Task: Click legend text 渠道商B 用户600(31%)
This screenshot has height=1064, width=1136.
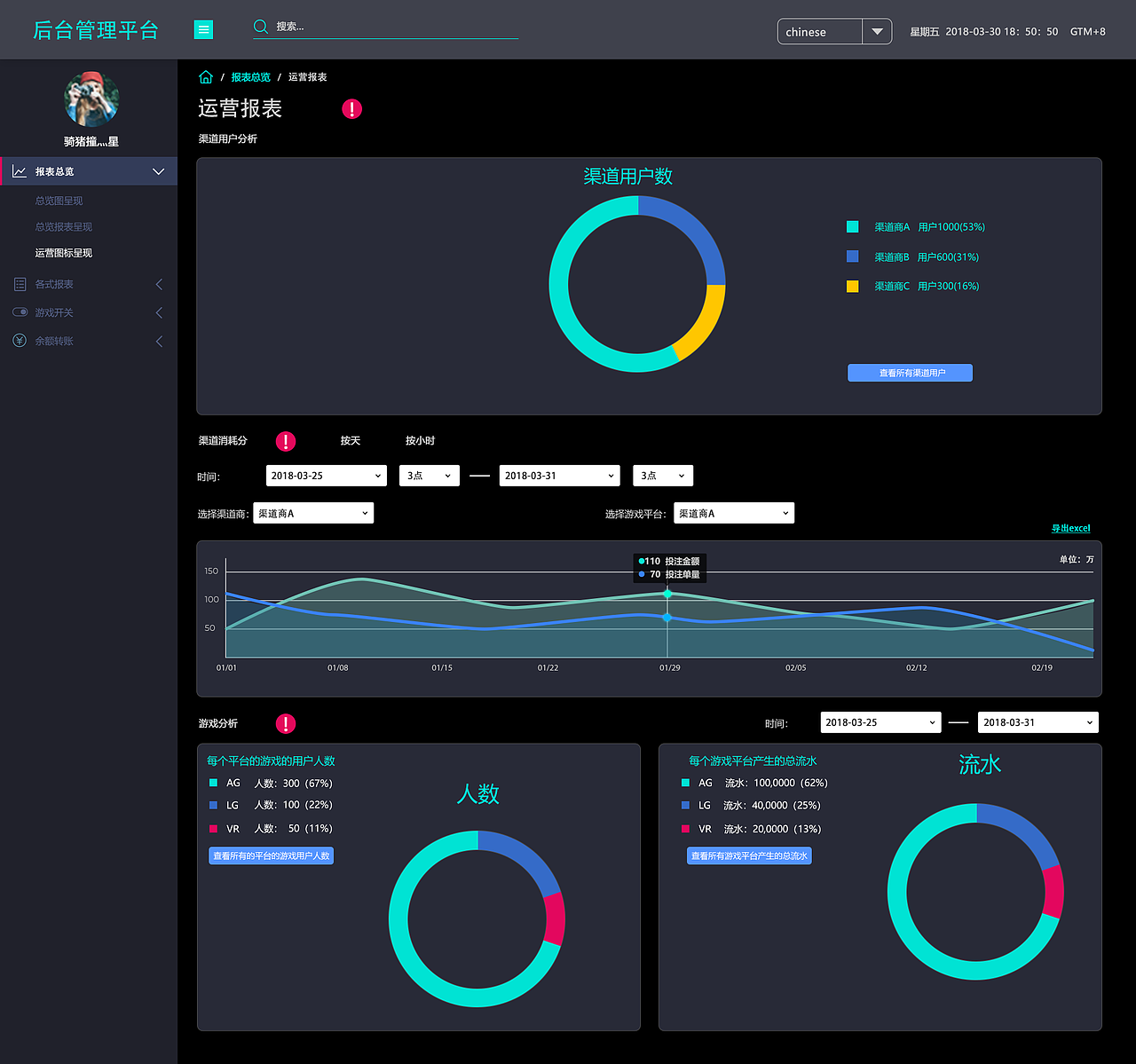Action: pyautogui.click(x=927, y=256)
